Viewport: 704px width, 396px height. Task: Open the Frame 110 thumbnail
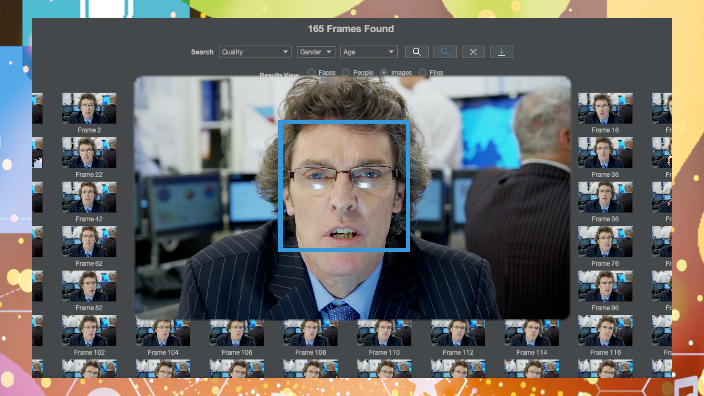(384, 333)
